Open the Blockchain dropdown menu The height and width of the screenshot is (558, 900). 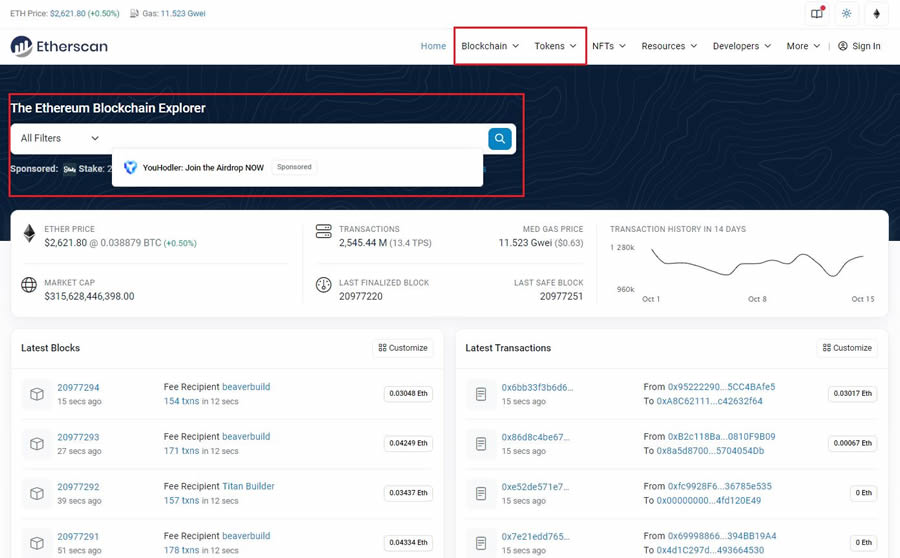(489, 46)
